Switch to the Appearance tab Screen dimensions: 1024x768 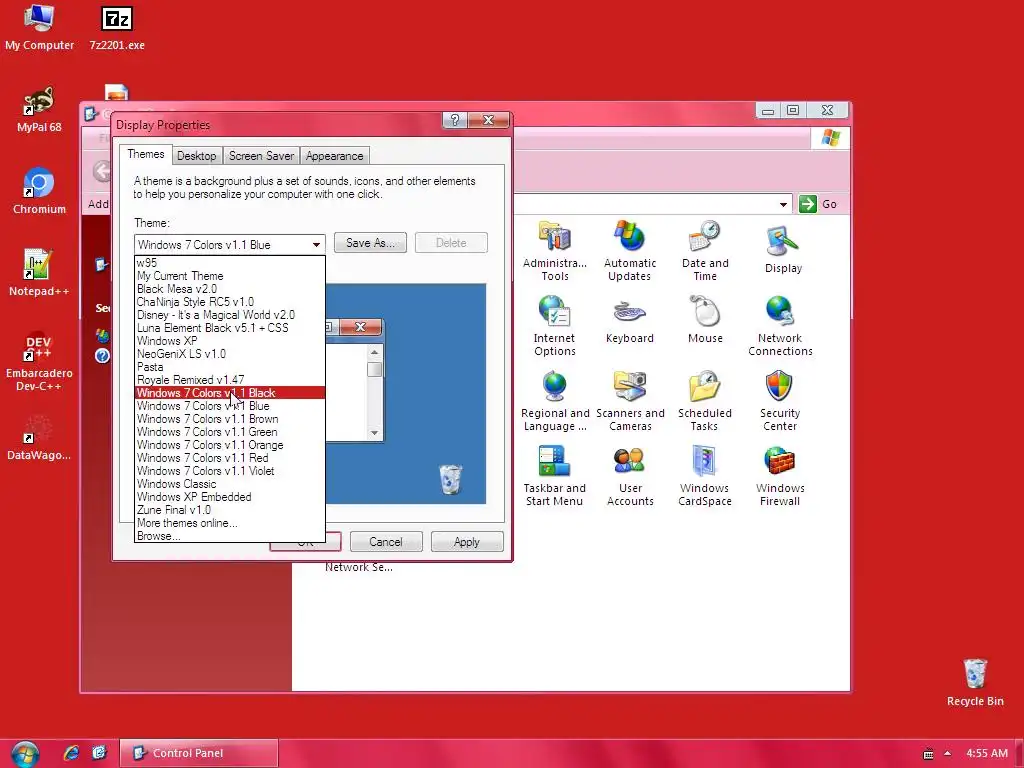tap(334, 156)
